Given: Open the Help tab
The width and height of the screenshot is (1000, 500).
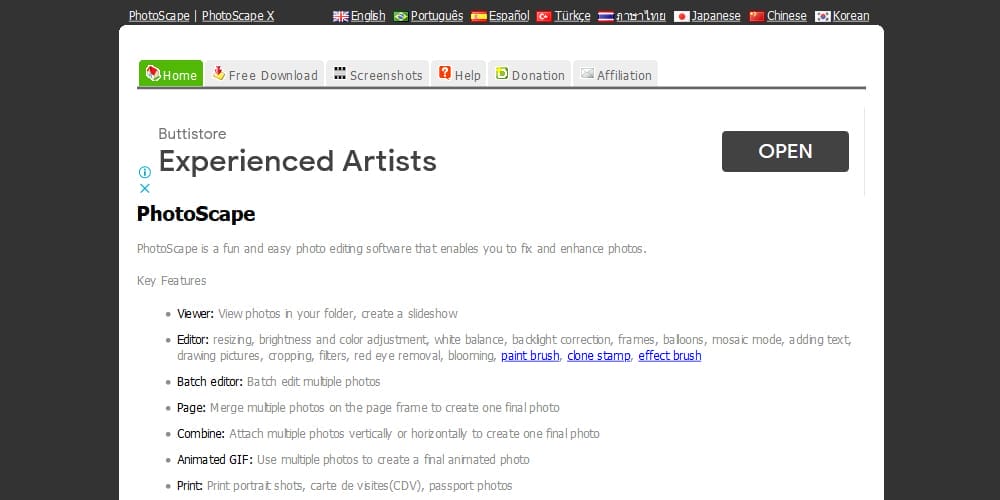Looking at the screenshot, I should [x=459, y=73].
